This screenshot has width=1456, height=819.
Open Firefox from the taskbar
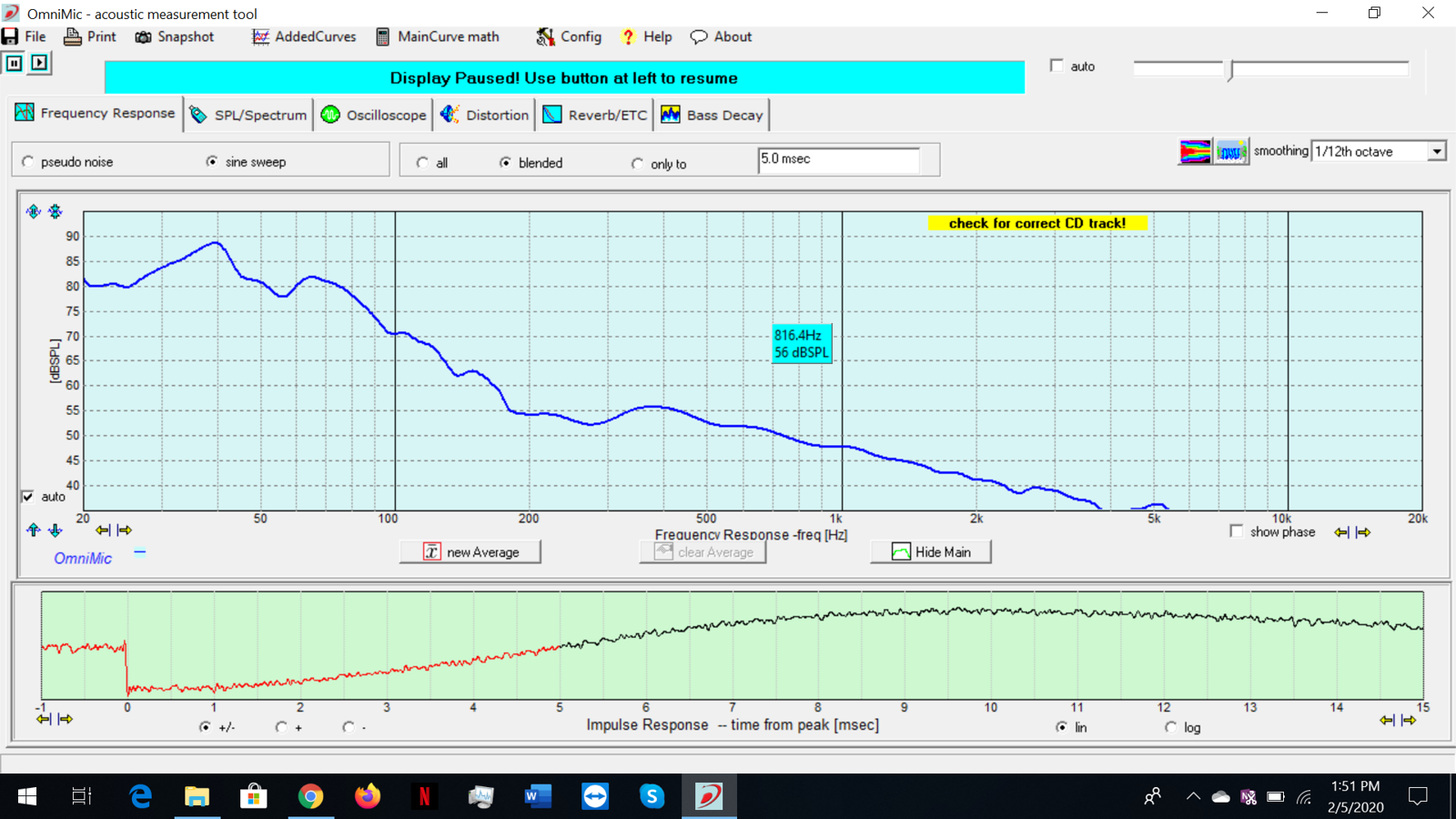coord(368,796)
